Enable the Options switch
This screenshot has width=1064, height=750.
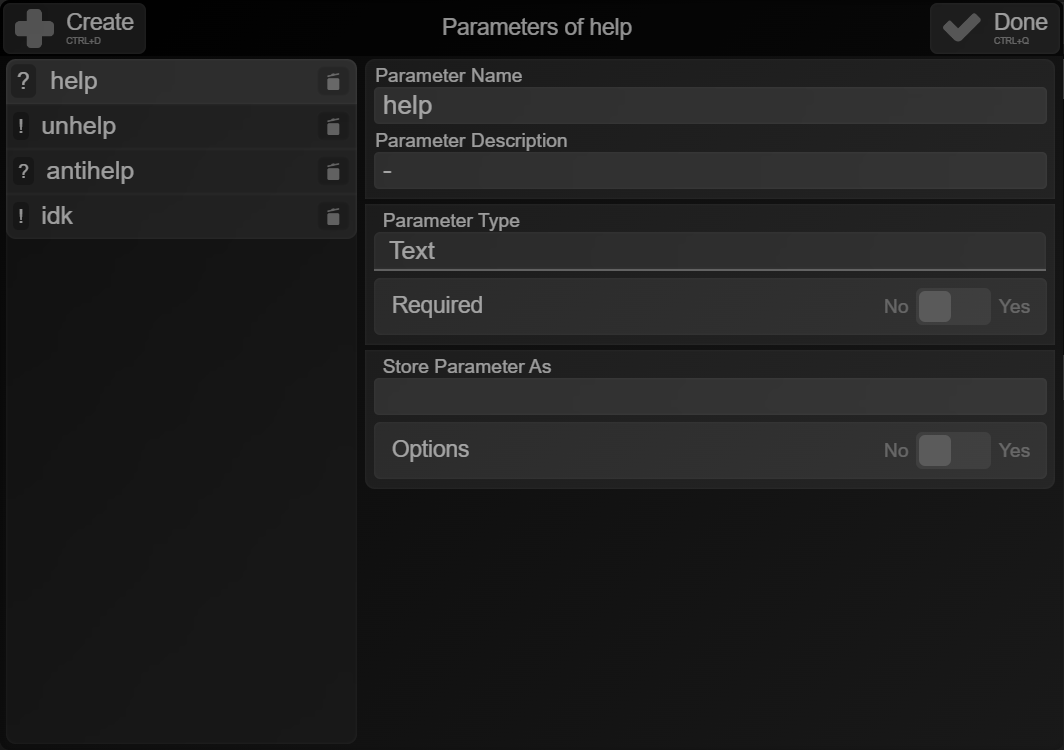(x=953, y=451)
